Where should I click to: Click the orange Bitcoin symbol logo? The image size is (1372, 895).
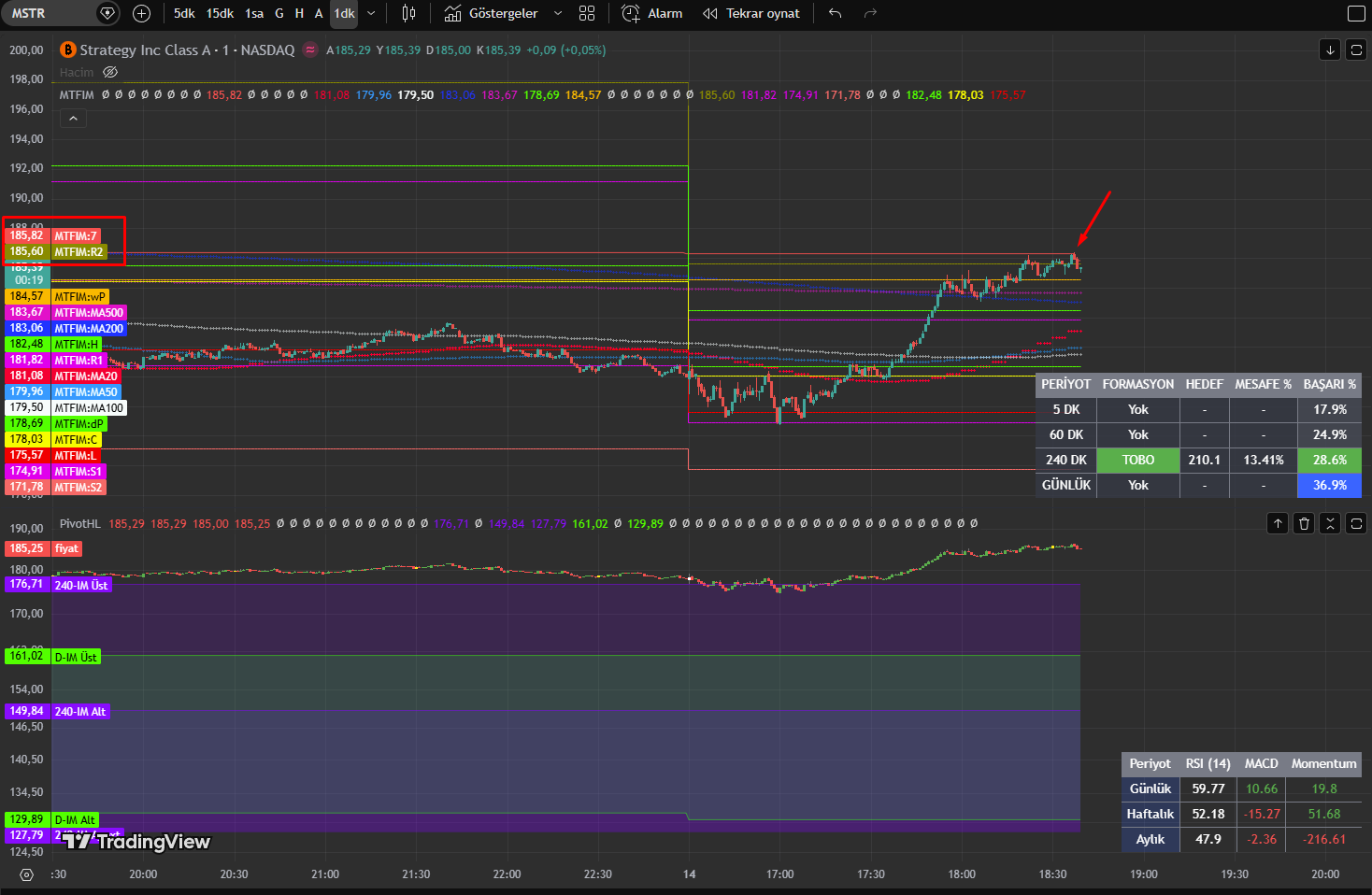67,50
